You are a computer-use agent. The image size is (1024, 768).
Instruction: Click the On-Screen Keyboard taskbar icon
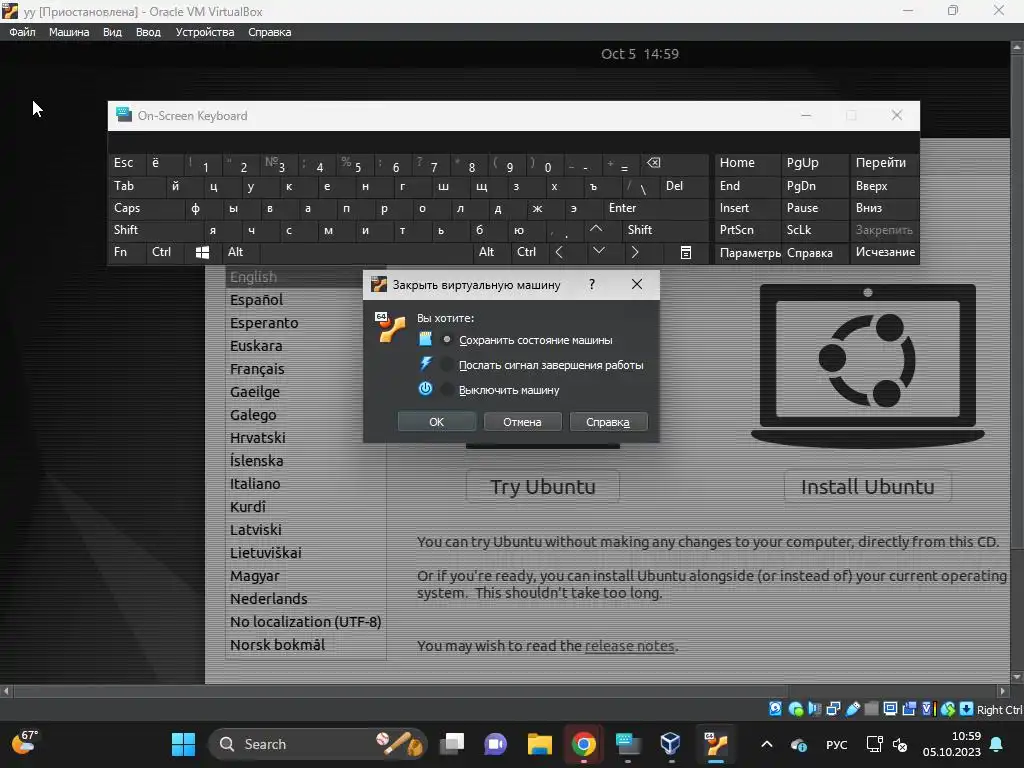coord(628,744)
